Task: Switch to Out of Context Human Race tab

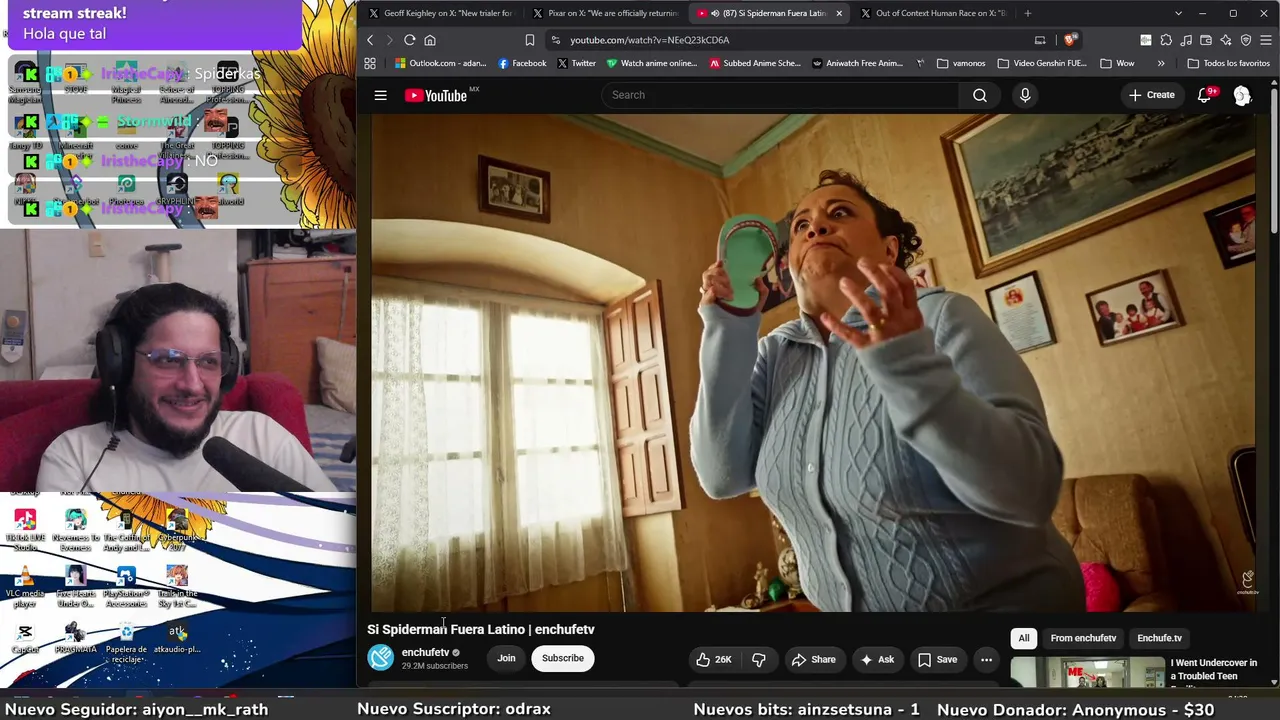Action: tap(935, 13)
